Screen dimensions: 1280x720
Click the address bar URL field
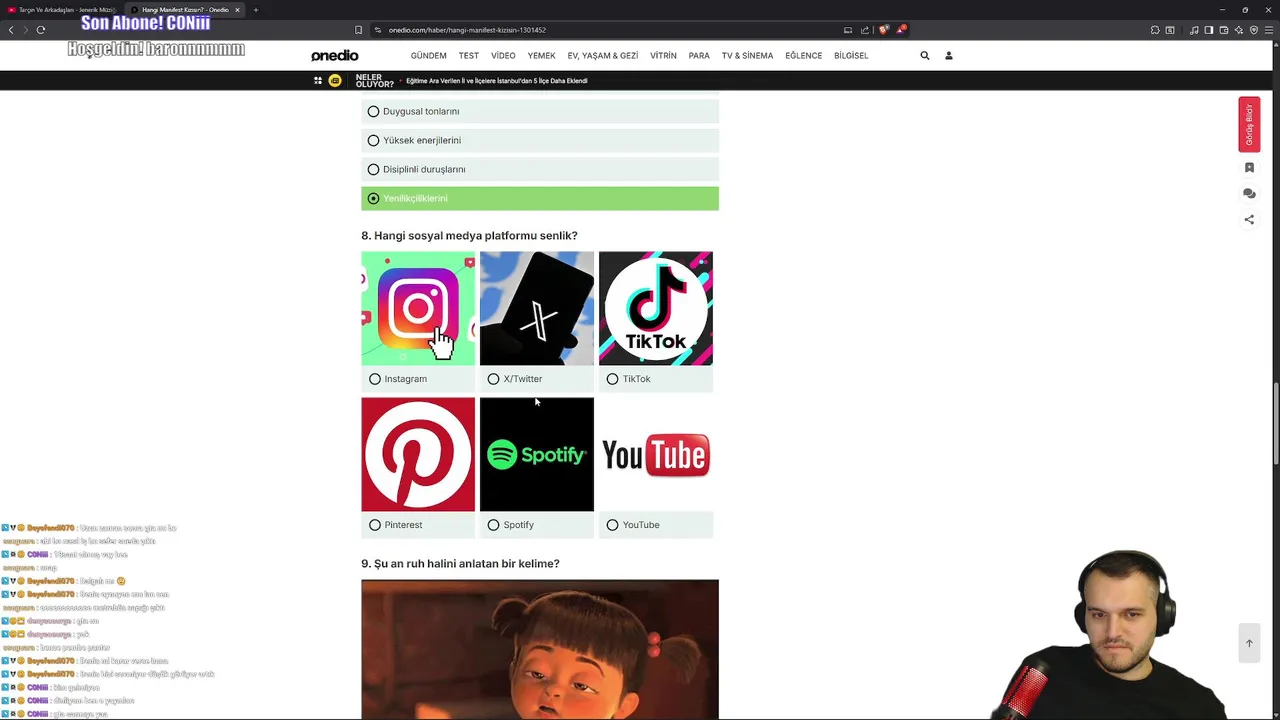tap(610, 30)
